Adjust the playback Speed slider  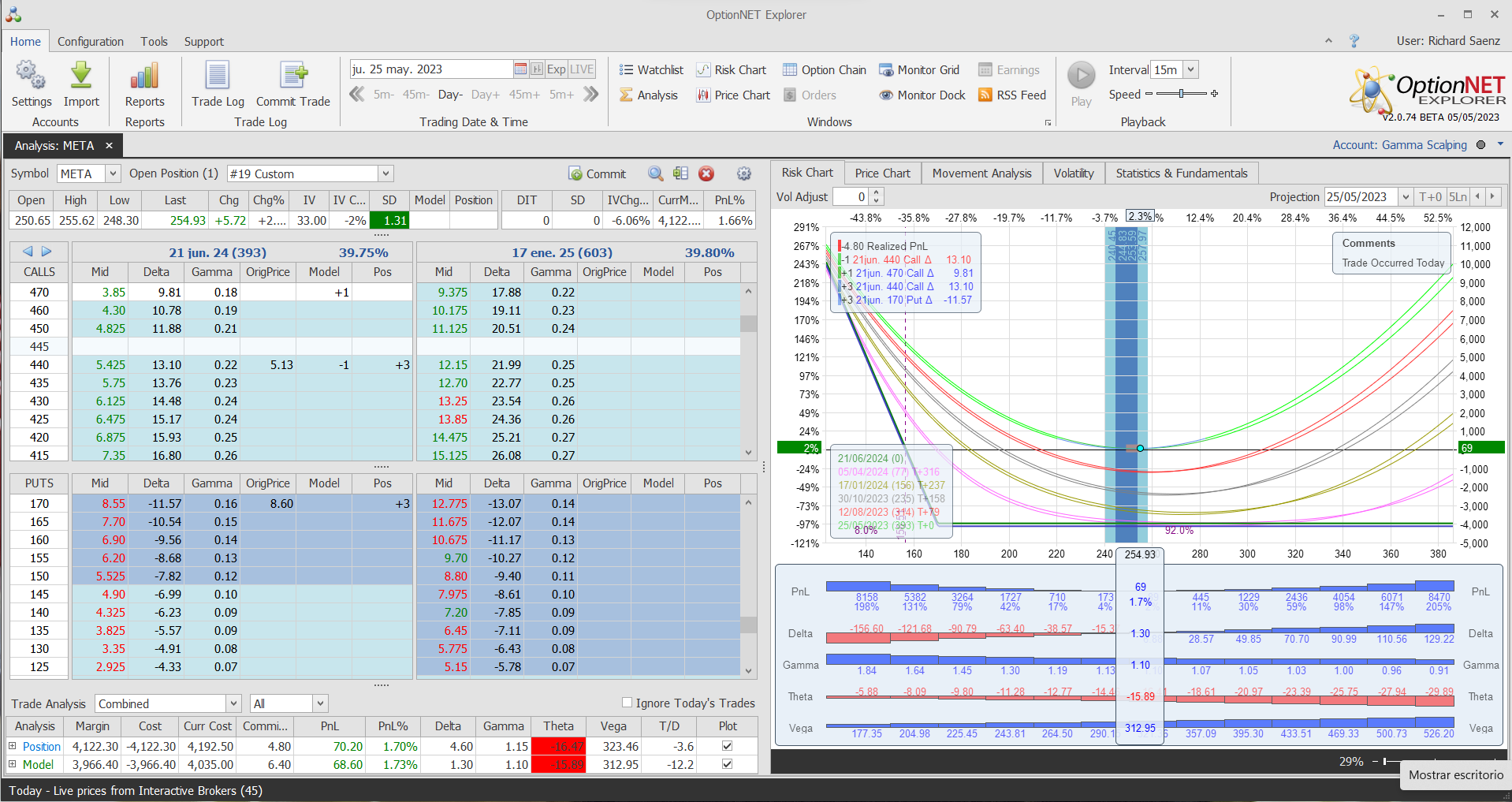(x=1182, y=94)
